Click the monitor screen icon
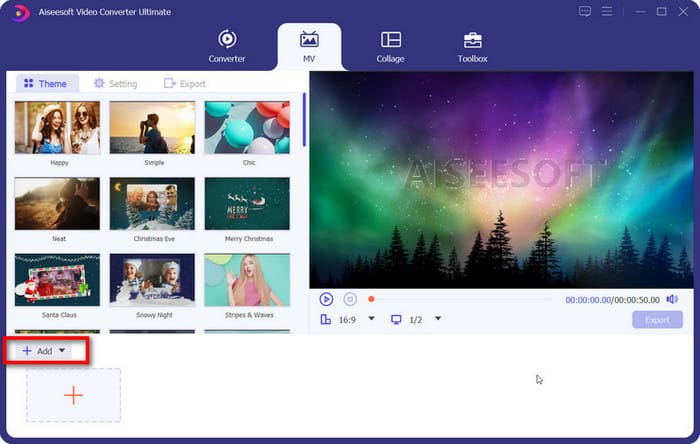Image resolution: width=700 pixels, height=444 pixels. click(396, 320)
